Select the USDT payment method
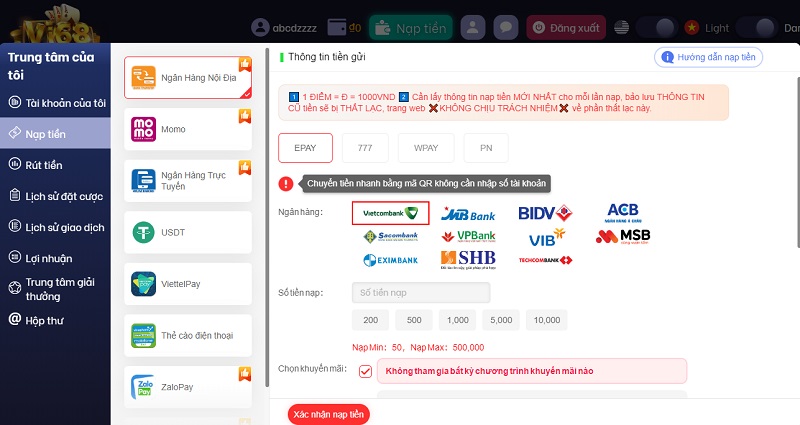The image size is (800, 425). point(188,232)
